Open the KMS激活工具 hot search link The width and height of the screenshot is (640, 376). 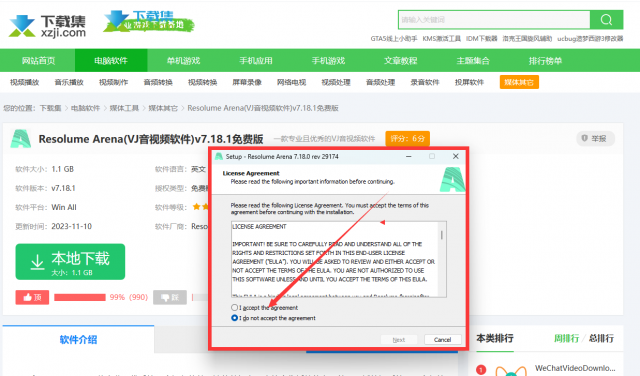441,38
